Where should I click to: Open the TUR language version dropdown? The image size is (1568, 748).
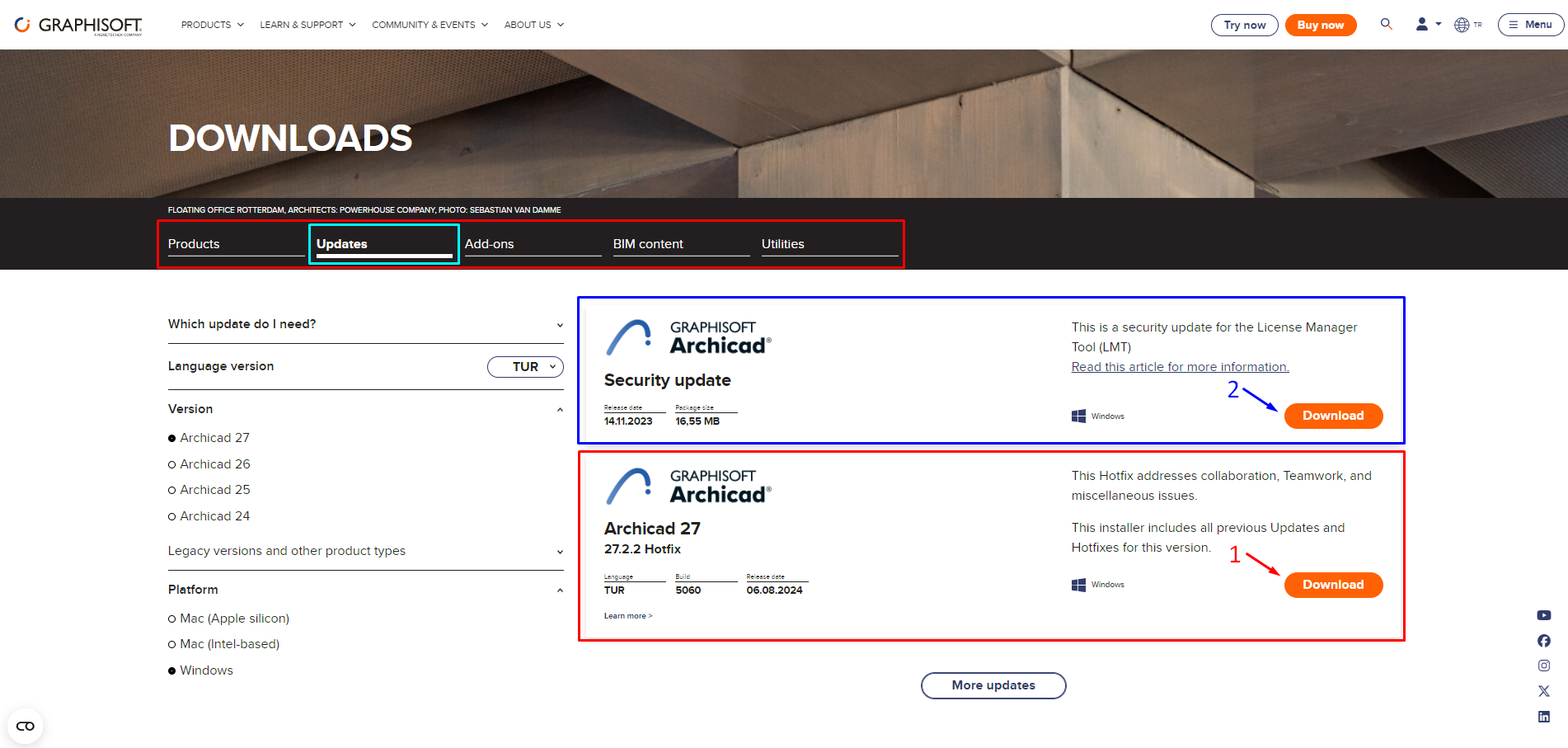pos(525,367)
